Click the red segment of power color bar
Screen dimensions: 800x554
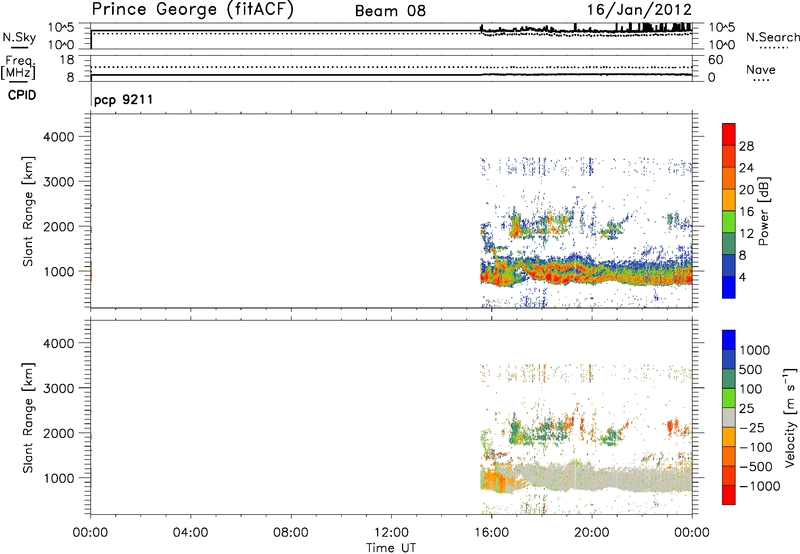coord(729,135)
